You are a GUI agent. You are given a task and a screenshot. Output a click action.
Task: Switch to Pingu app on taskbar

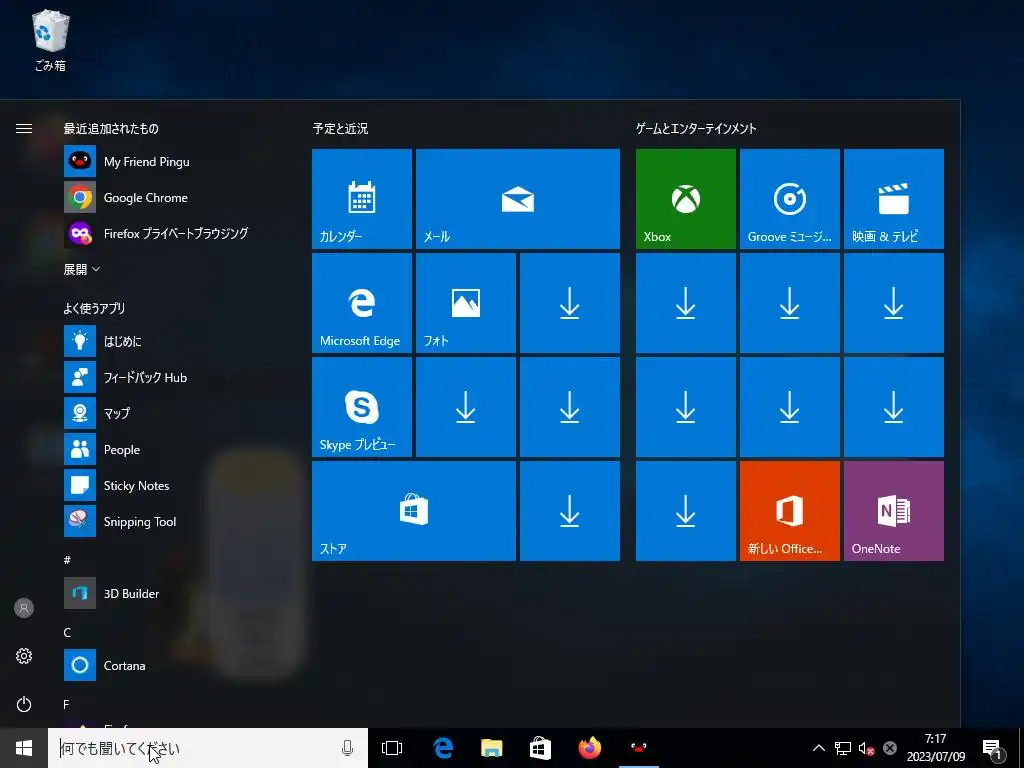(x=639, y=748)
